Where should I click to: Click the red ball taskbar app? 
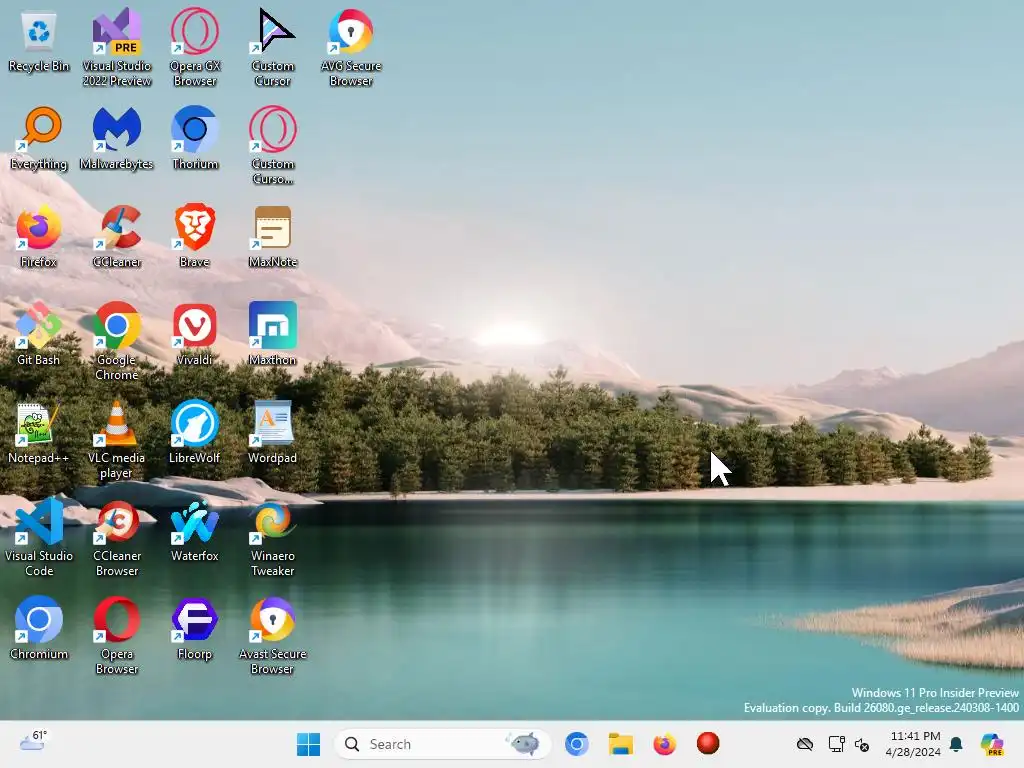[x=708, y=743]
